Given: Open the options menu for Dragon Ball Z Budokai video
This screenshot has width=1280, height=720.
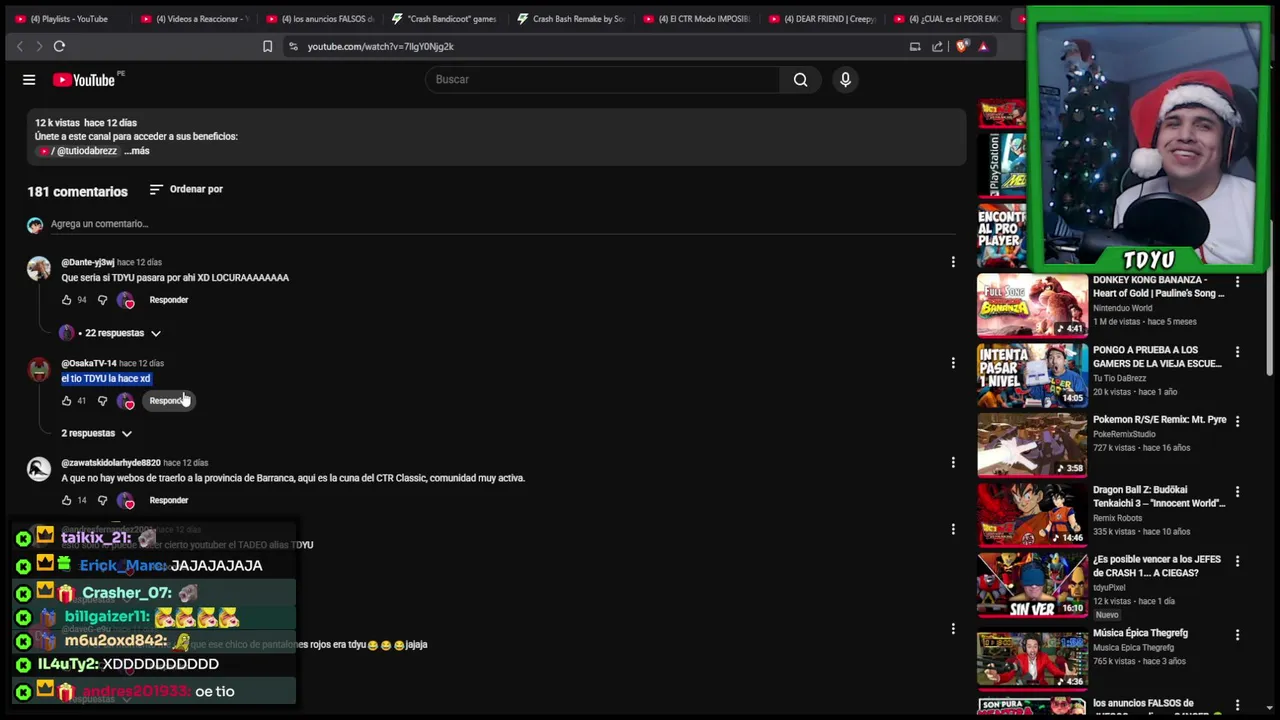Looking at the screenshot, I should tap(1237, 492).
